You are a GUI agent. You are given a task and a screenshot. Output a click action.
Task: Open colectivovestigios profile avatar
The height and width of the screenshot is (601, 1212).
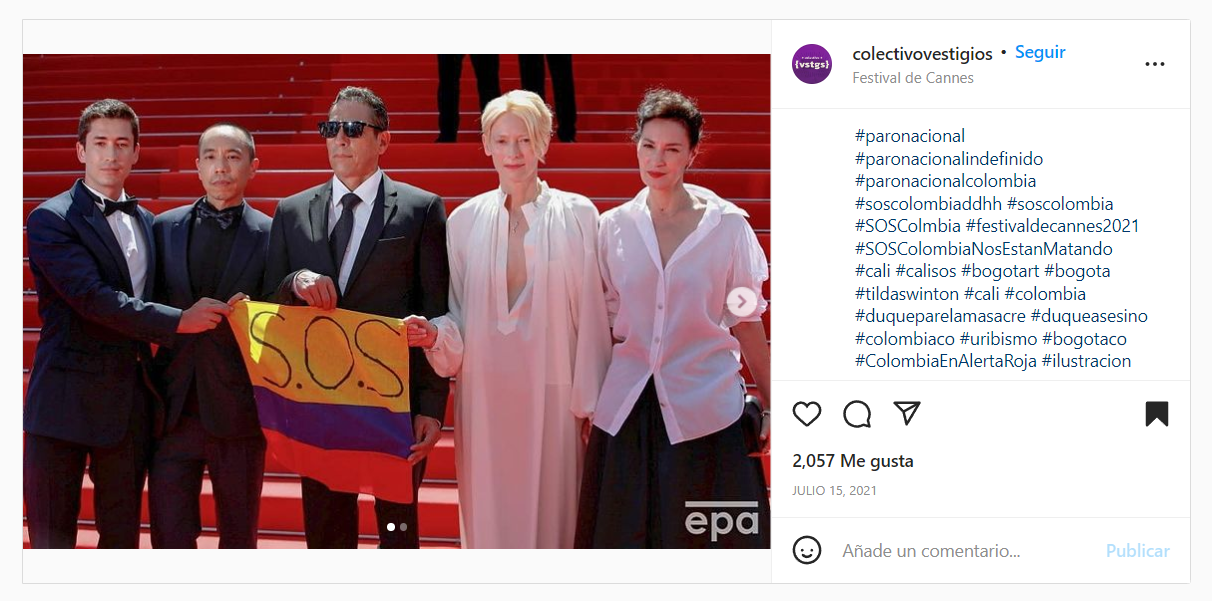(812, 64)
